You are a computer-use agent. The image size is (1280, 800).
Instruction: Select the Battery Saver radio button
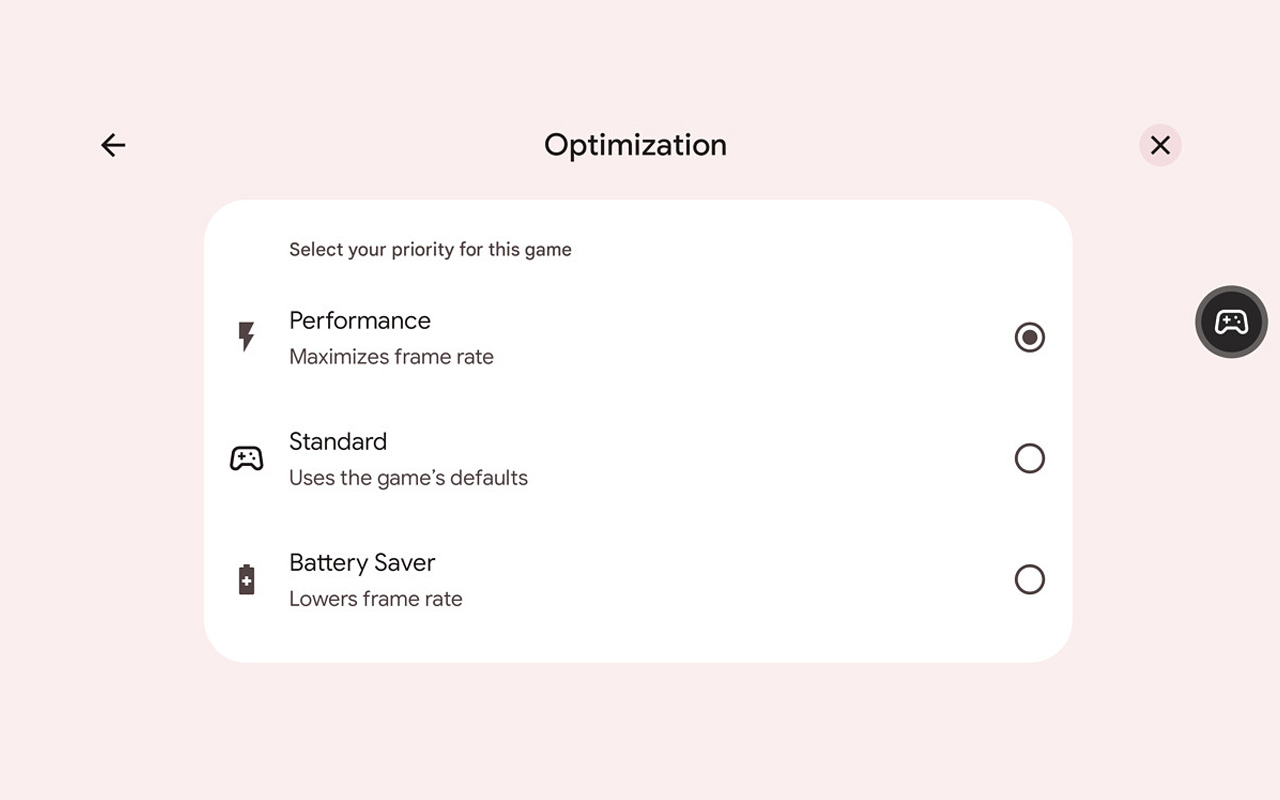point(1029,579)
